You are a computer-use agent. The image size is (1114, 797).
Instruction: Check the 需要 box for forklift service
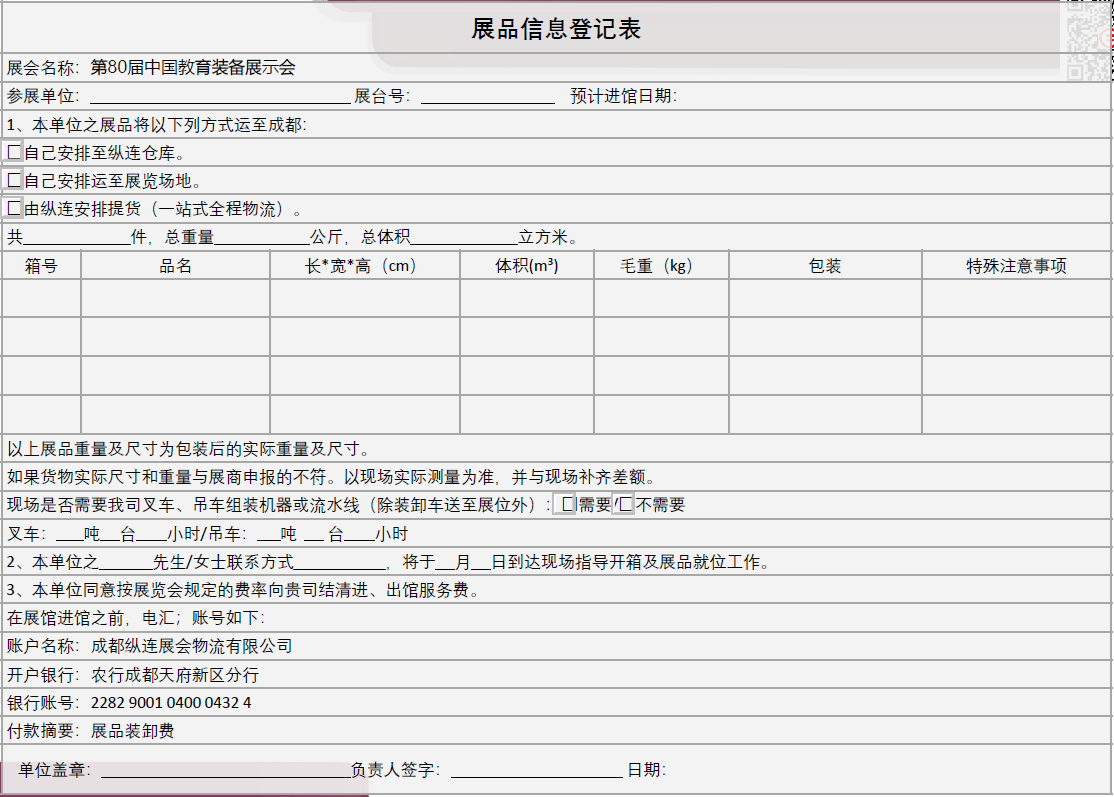pos(567,504)
